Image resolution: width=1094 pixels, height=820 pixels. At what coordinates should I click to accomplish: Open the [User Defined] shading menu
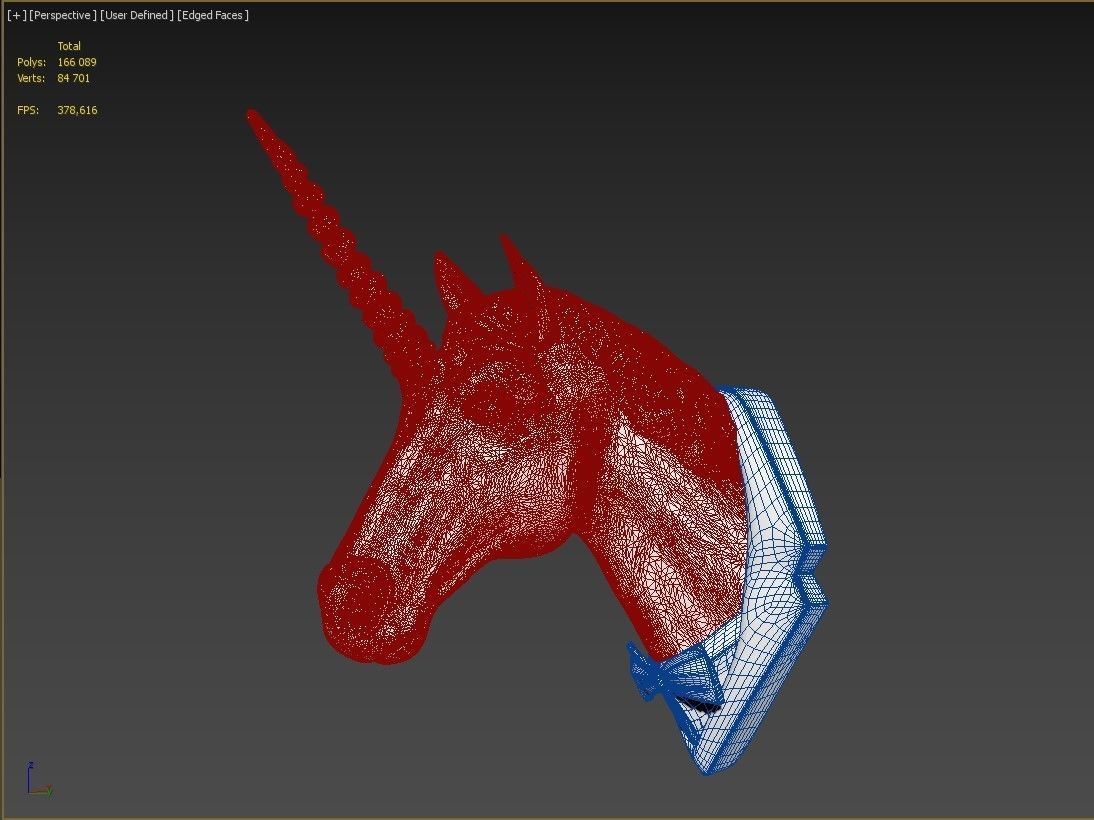[x=137, y=15]
